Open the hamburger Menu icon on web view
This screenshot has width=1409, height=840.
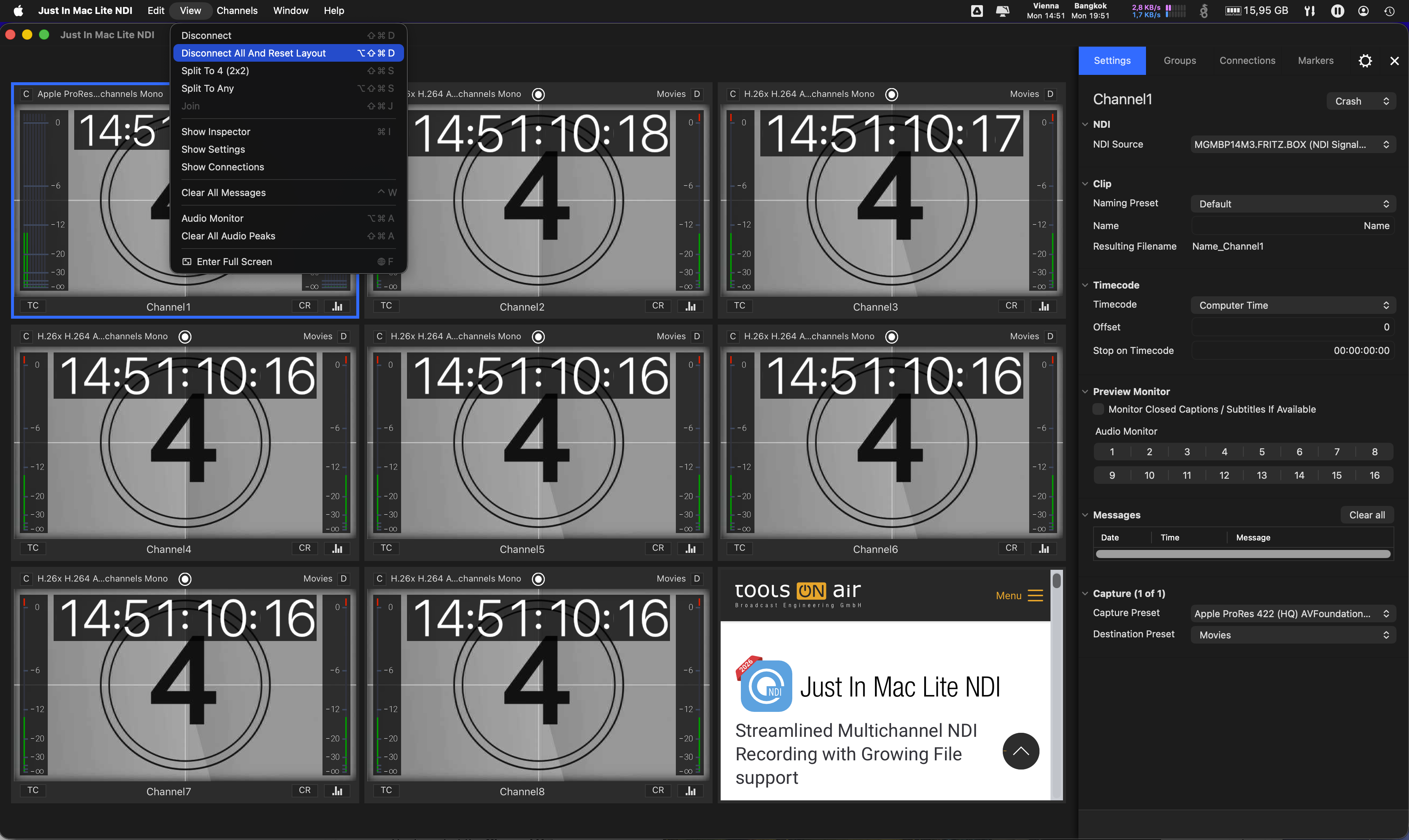click(1035, 595)
